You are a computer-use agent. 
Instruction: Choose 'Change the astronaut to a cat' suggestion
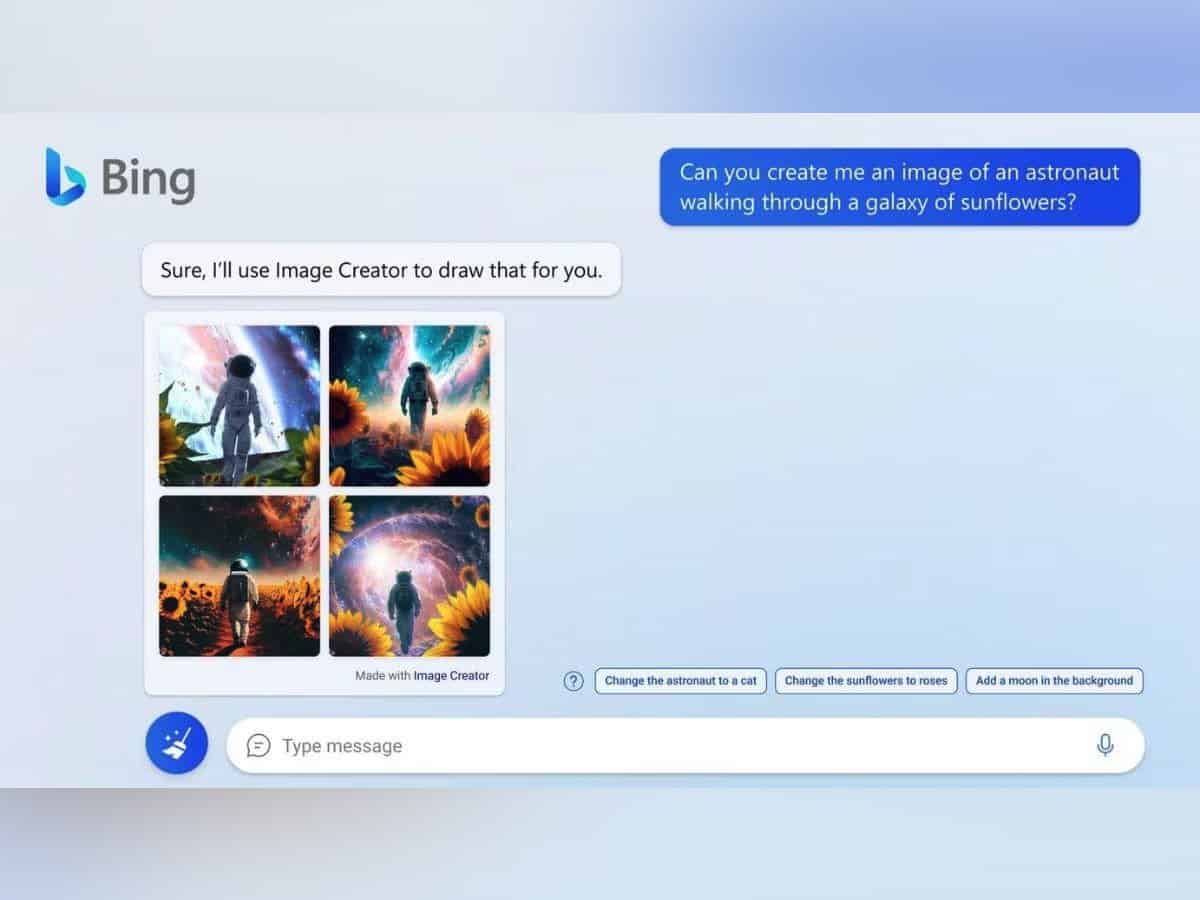(680, 681)
